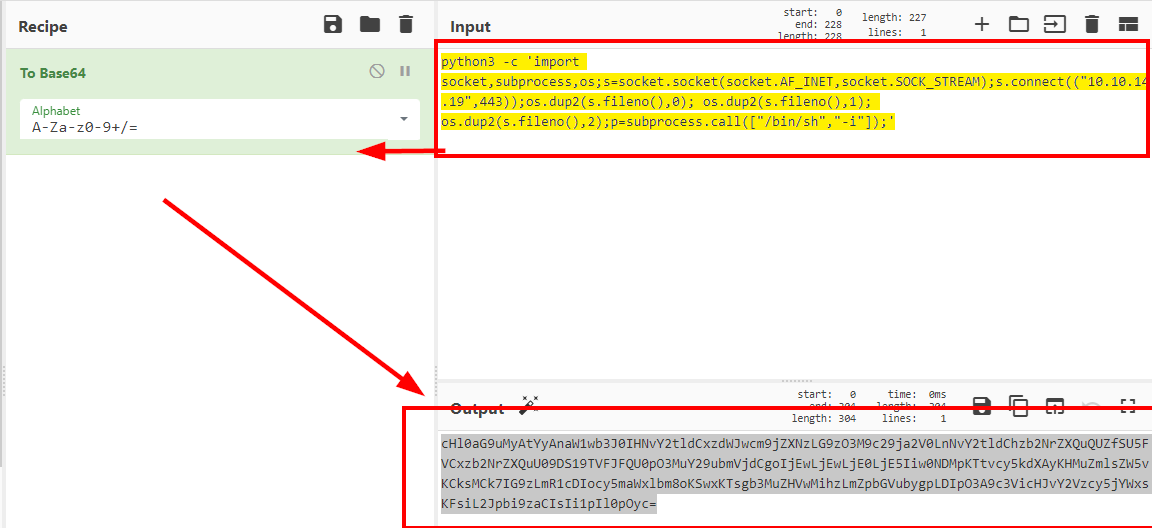Click the Base64 output text
Screen dimensions: 1152x528
point(794,474)
